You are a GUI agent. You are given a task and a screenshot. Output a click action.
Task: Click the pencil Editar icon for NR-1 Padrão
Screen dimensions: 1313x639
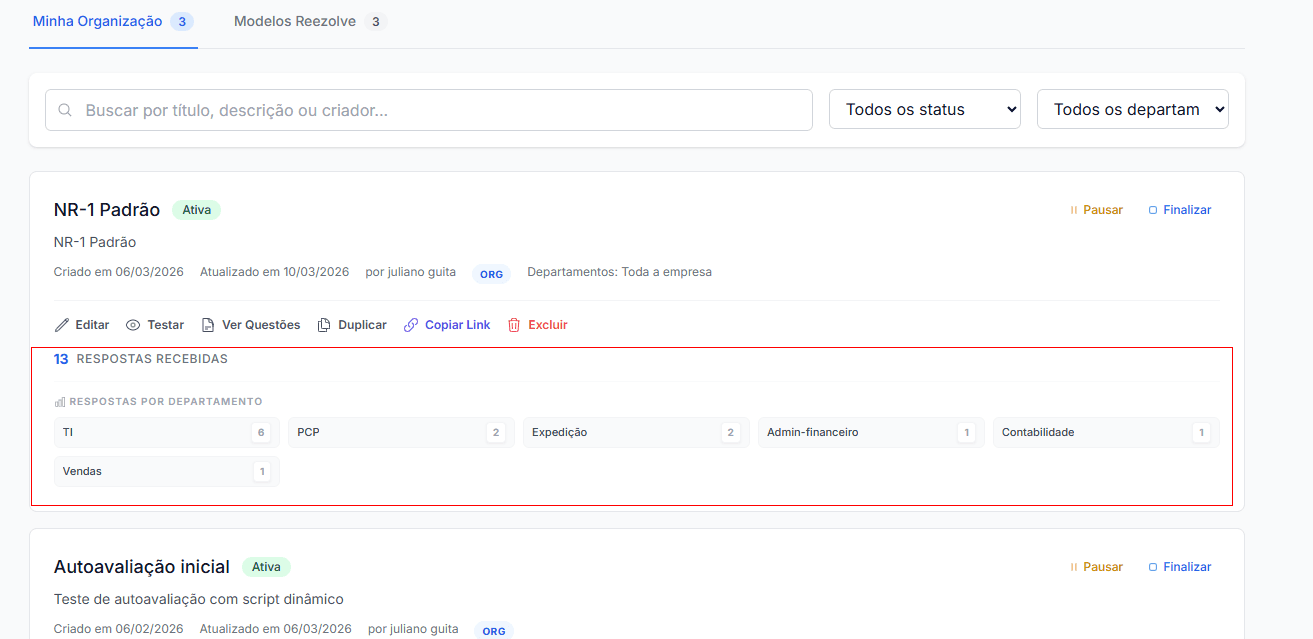click(62, 325)
